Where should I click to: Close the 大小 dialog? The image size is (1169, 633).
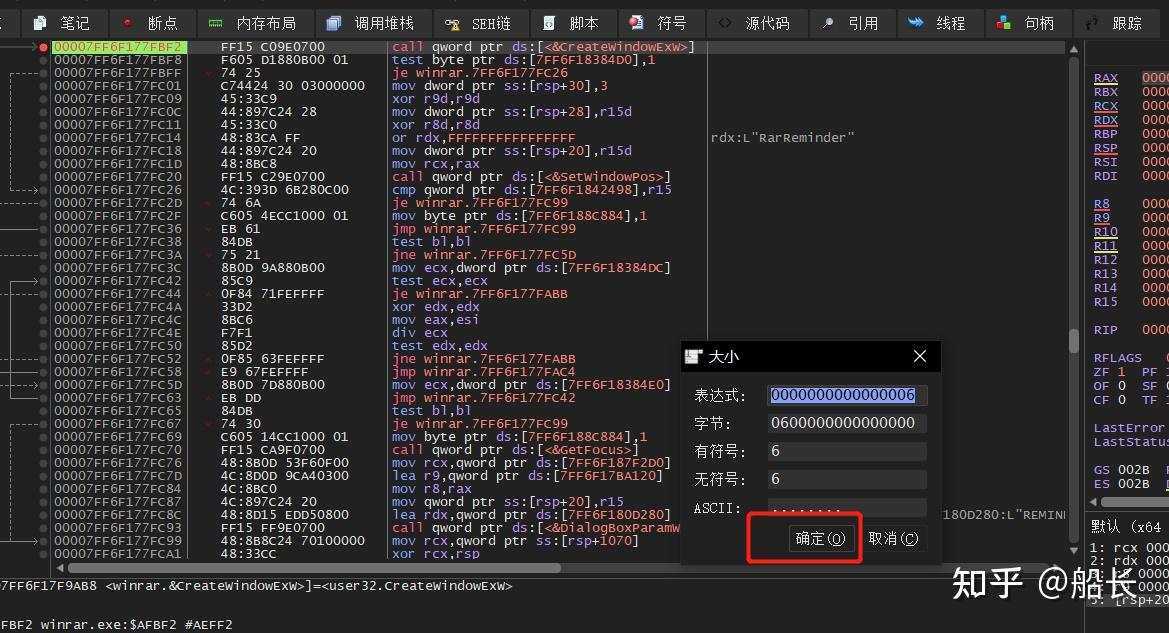pos(920,356)
